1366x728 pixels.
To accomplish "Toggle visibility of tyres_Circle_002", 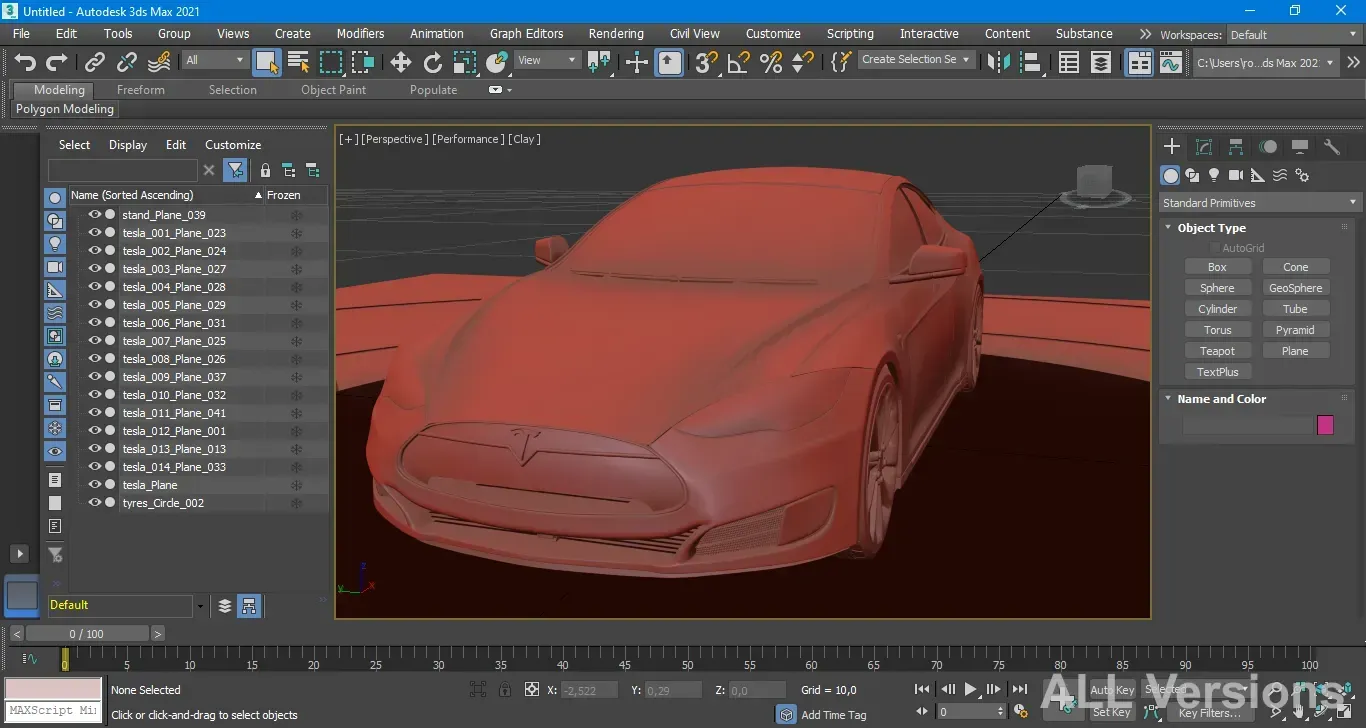I will pyautogui.click(x=95, y=503).
